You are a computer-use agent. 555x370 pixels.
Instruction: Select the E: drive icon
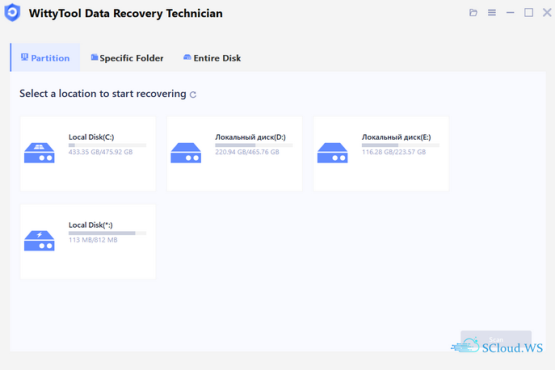332,153
